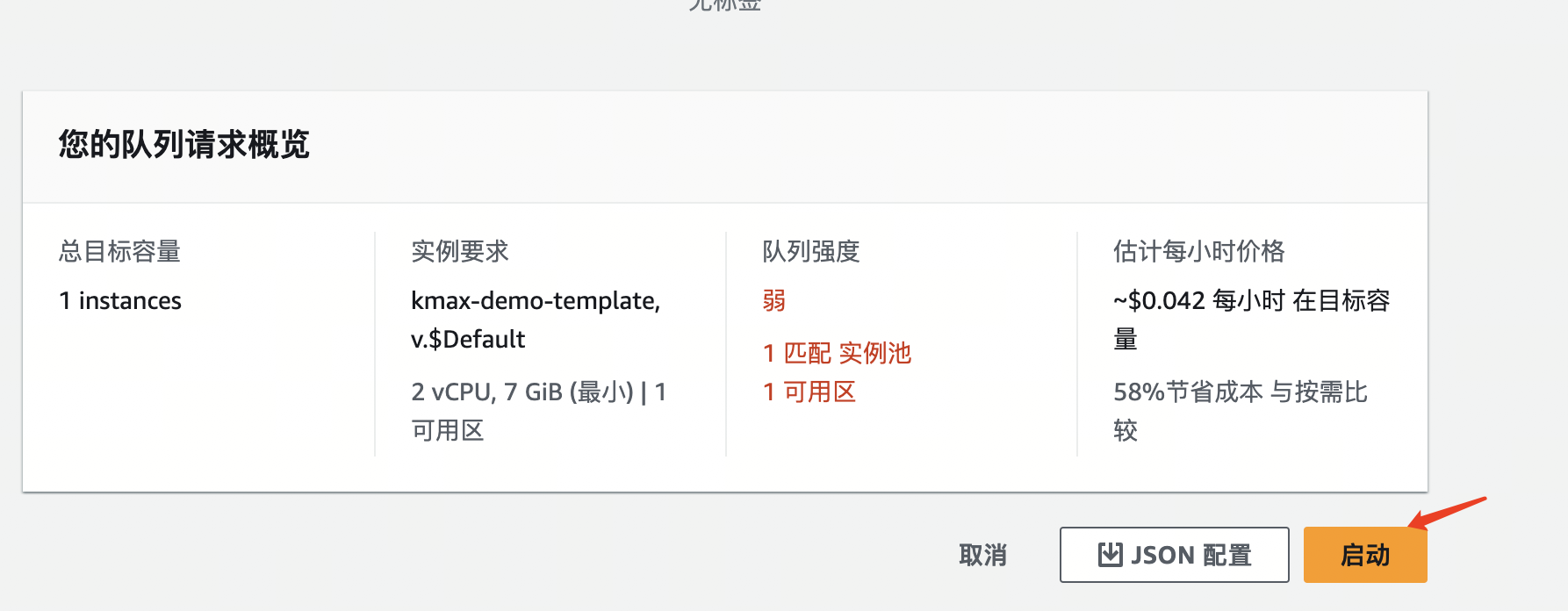This screenshot has height=611, width=1568.
Task: Click the "1 instances" value
Action: (x=120, y=301)
